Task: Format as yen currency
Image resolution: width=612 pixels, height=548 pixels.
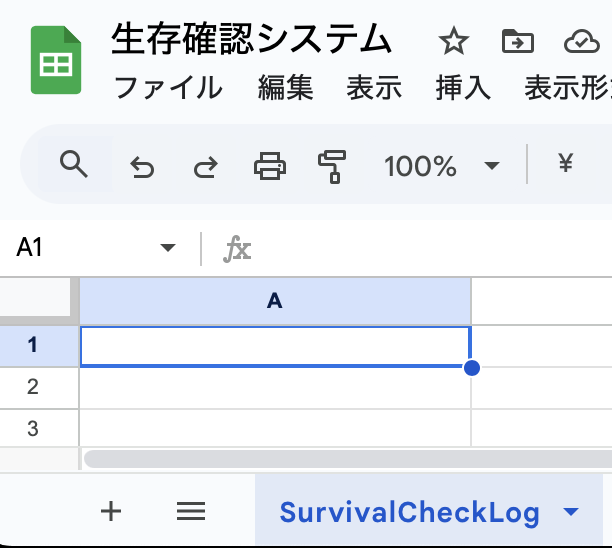Action: 565,165
